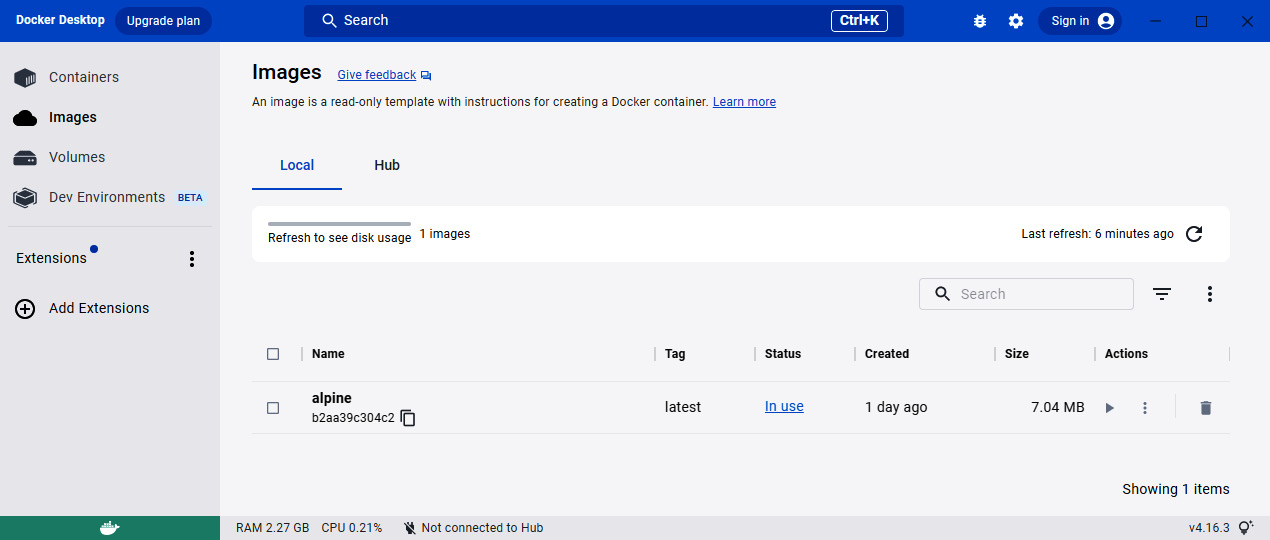
Task: Delete the alpine image trash icon
Action: pos(1206,408)
